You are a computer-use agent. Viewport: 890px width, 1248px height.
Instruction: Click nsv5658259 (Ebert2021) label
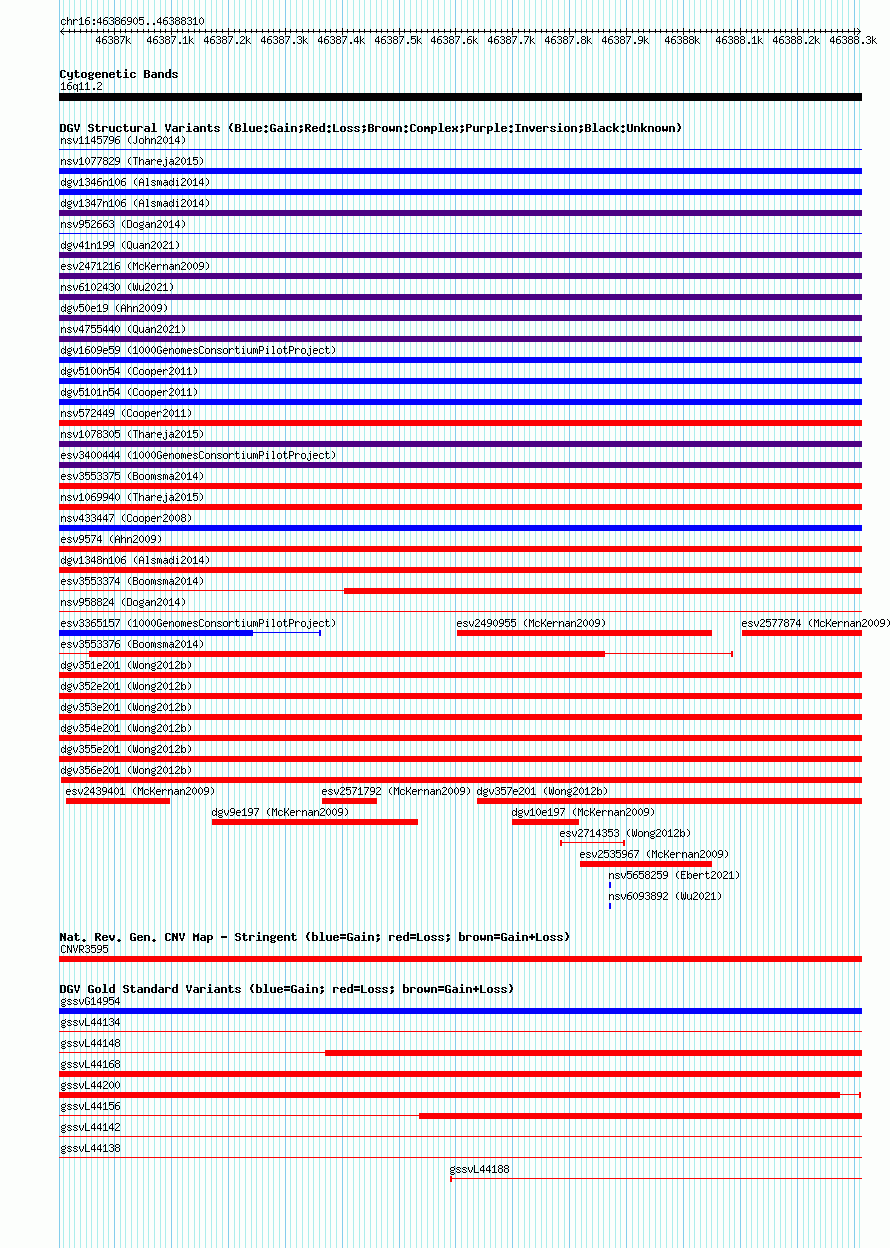tap(675, 876)
